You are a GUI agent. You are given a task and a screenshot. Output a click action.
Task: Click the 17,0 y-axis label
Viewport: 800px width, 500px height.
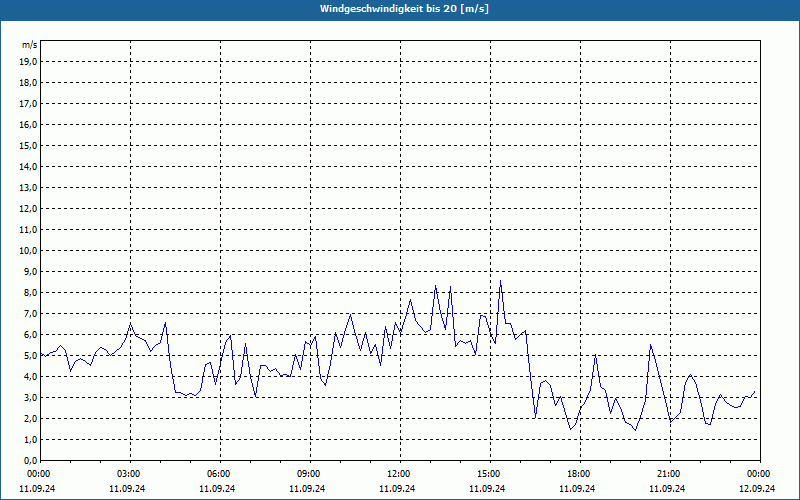(28, 104)
